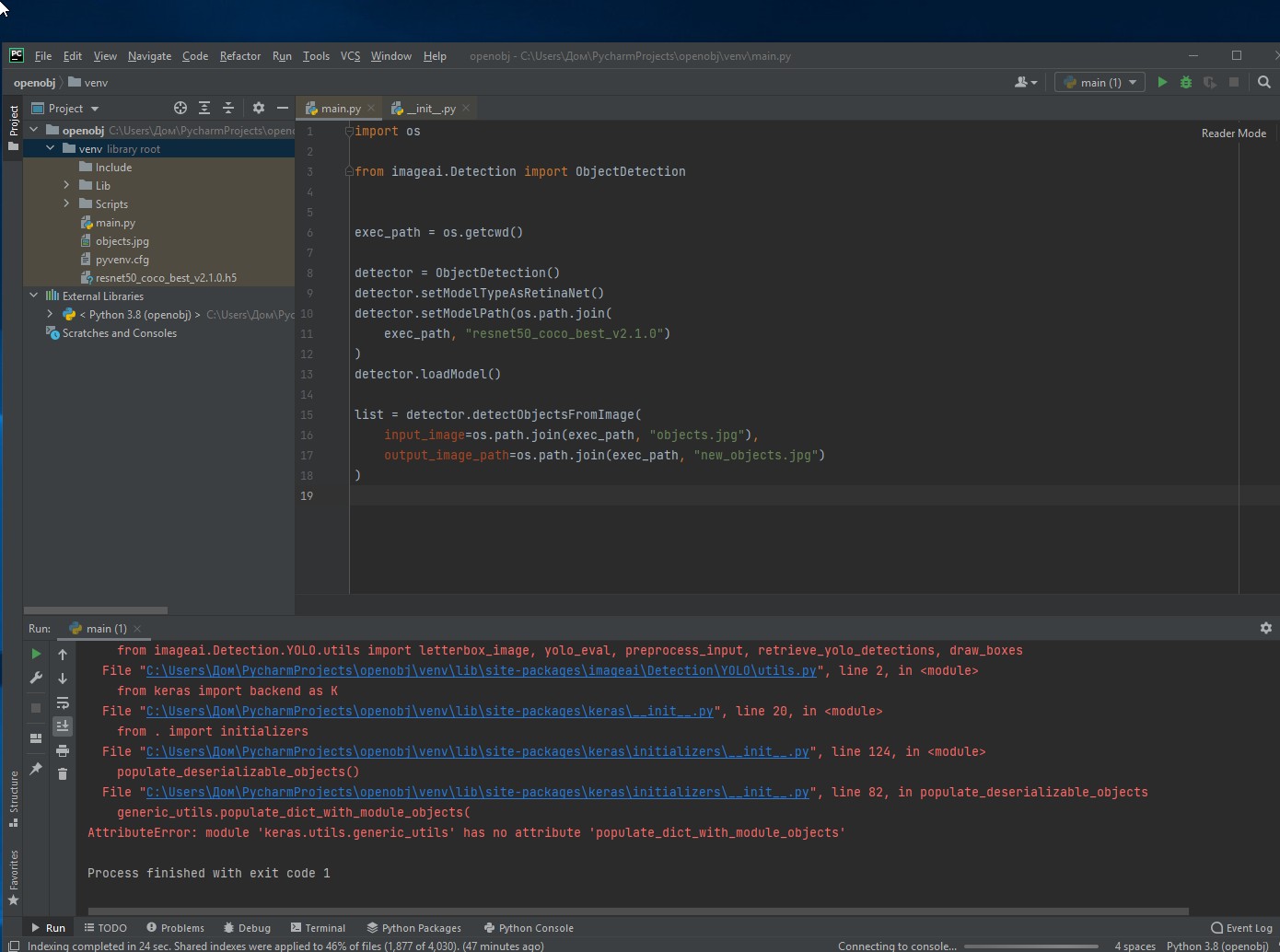
Task: Toggle Reader Mode in editor
Action: pos(1233,134)
